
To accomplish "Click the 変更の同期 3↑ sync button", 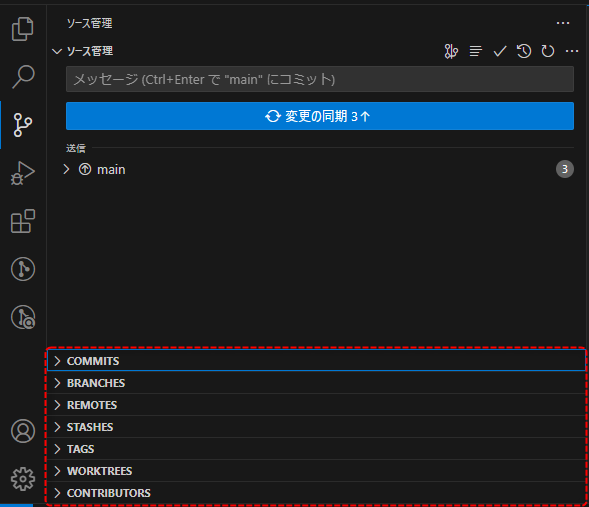I will [320, 116].
